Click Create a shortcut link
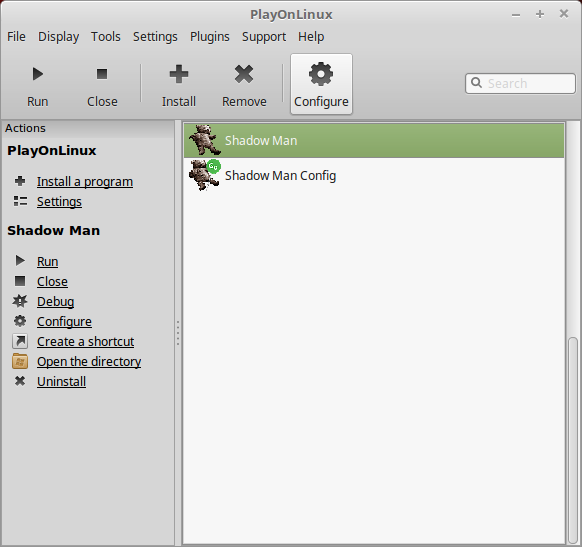This screenshot has width=582, height=547. pos(85,342)
